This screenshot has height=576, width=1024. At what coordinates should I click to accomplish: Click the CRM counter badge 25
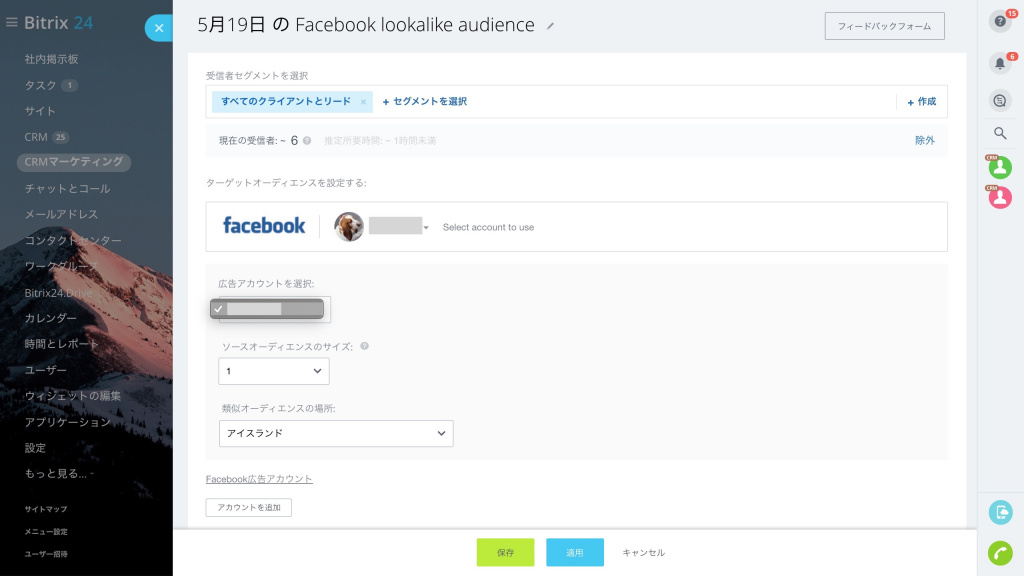coord(61,137)
